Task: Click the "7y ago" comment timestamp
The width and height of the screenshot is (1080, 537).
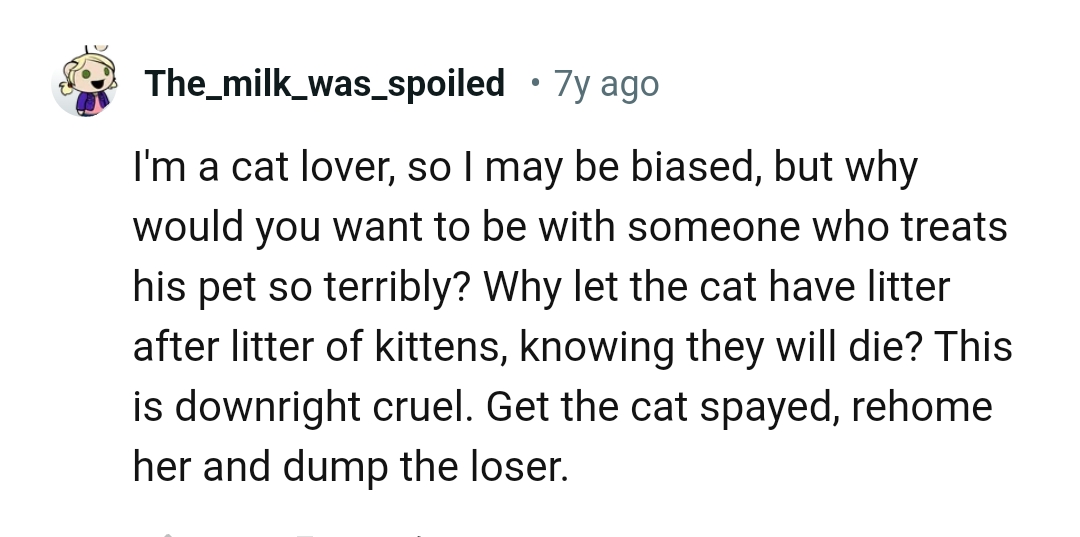Action: [606, 84]
